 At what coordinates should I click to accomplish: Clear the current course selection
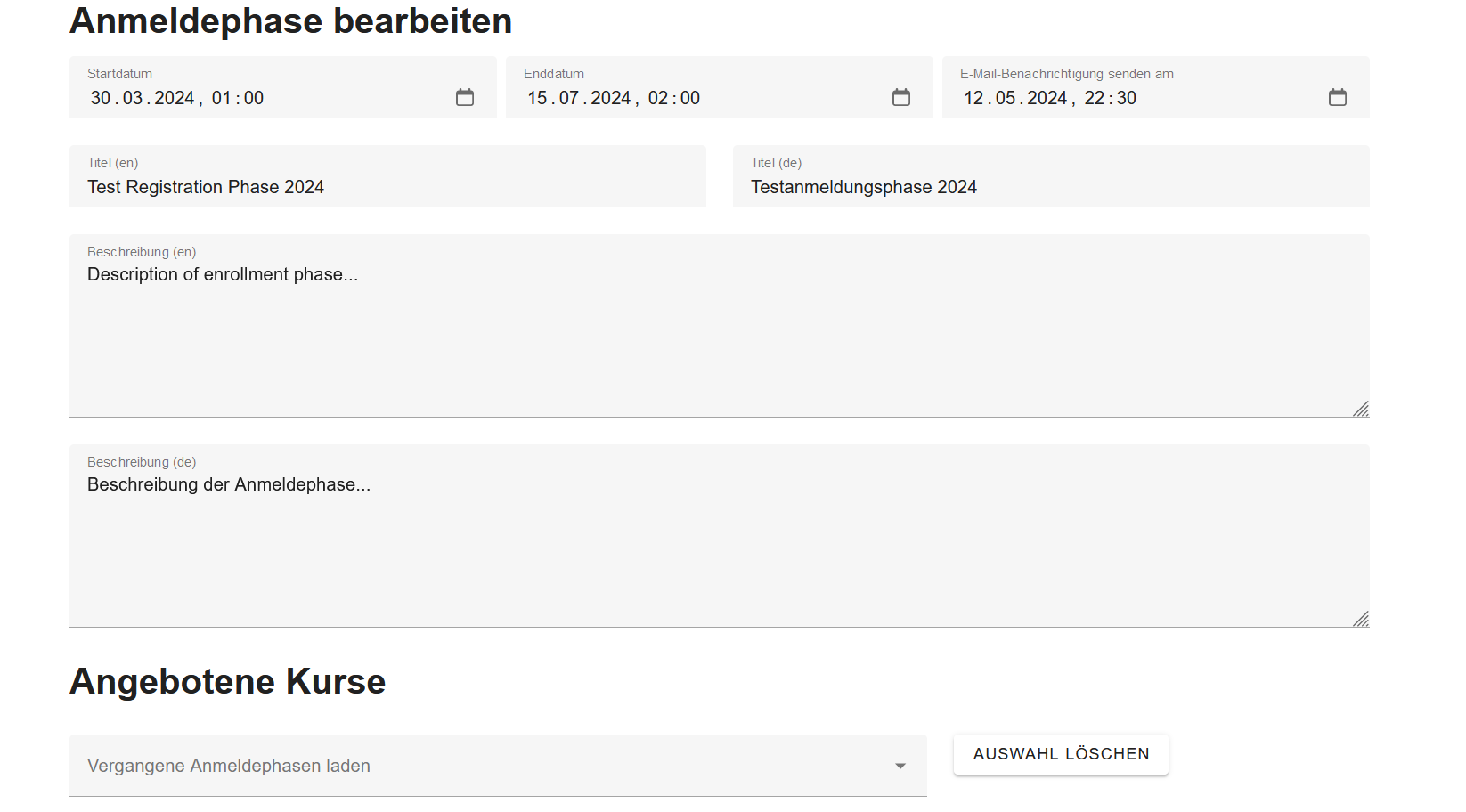(1060, 753)
